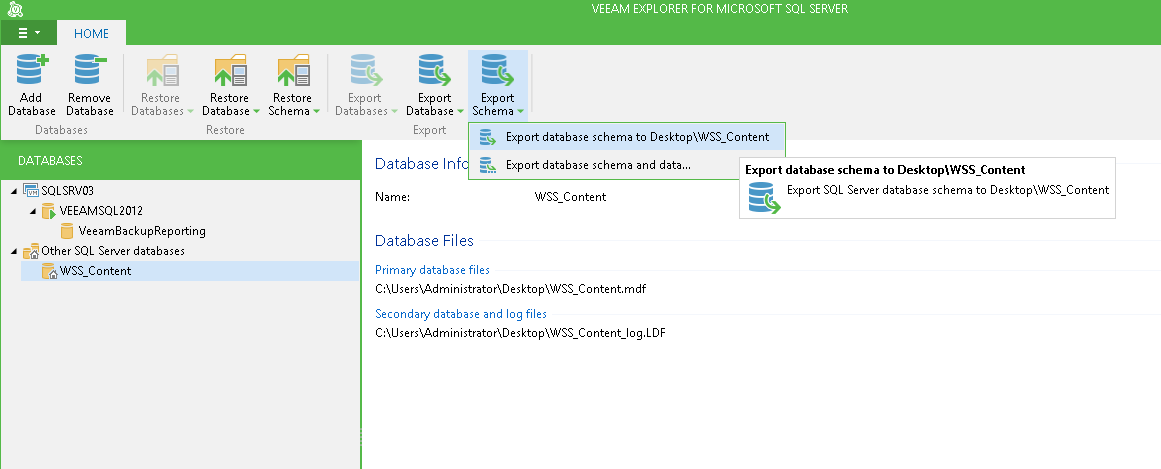Switch to the HOME ribbon tab
Viewport: 1161px width, 469px height.
pos(91,33)
